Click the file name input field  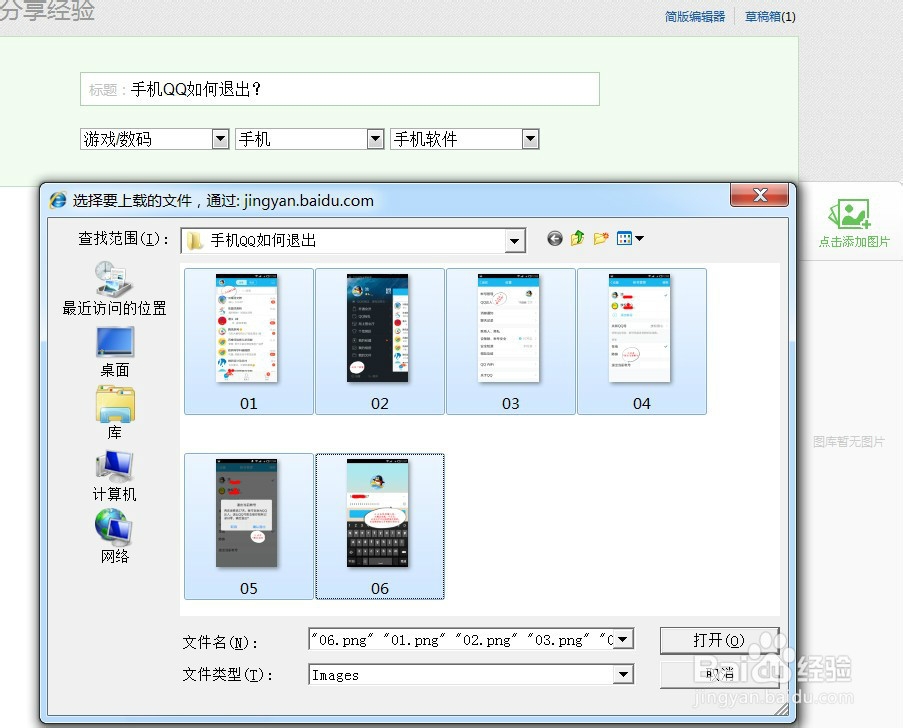(x=461, y=639)
